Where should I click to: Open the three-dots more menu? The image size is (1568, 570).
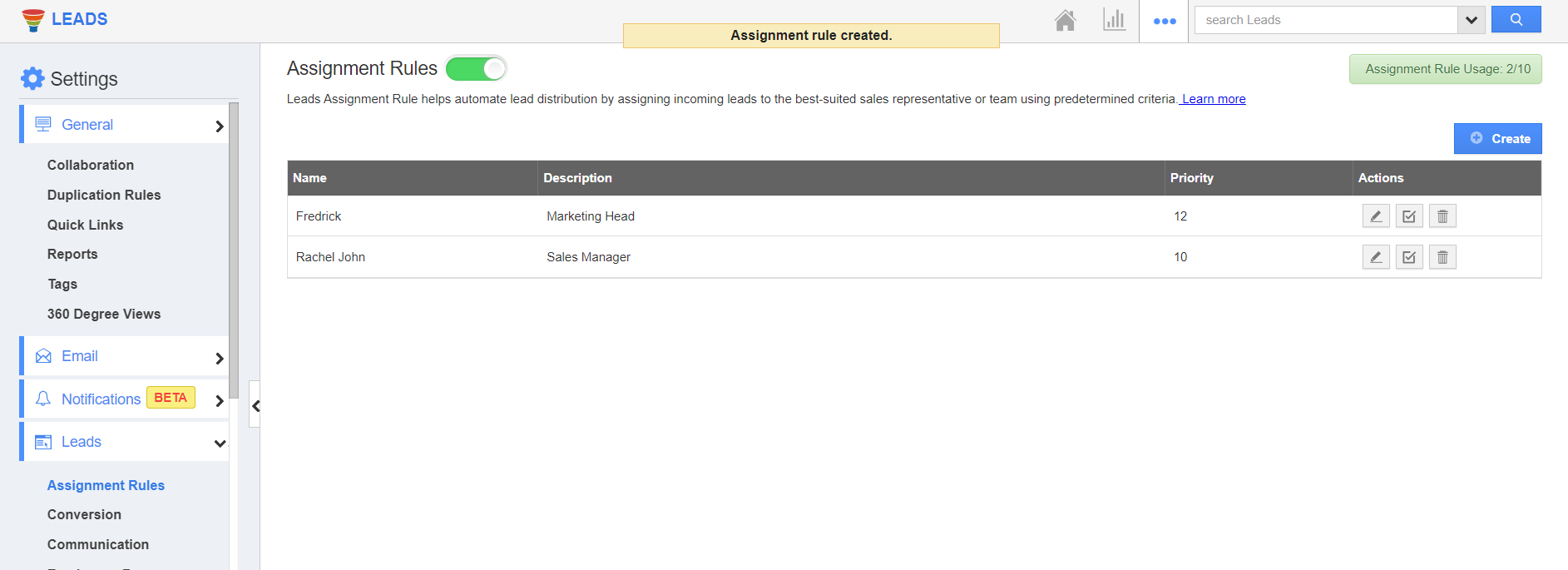[x=1165, y=21]
